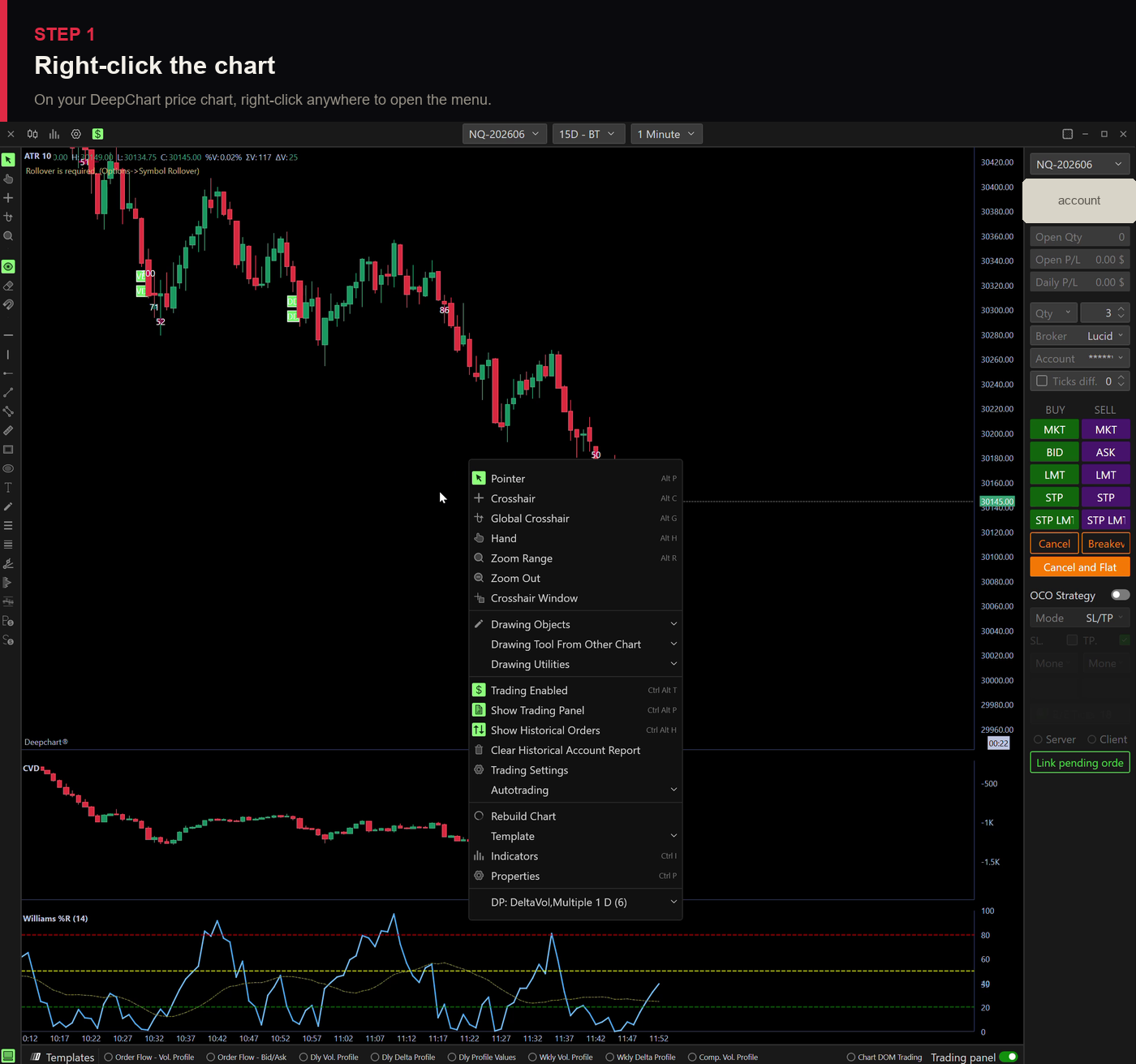Select the Eraser tool

click(x=8, y=286)
